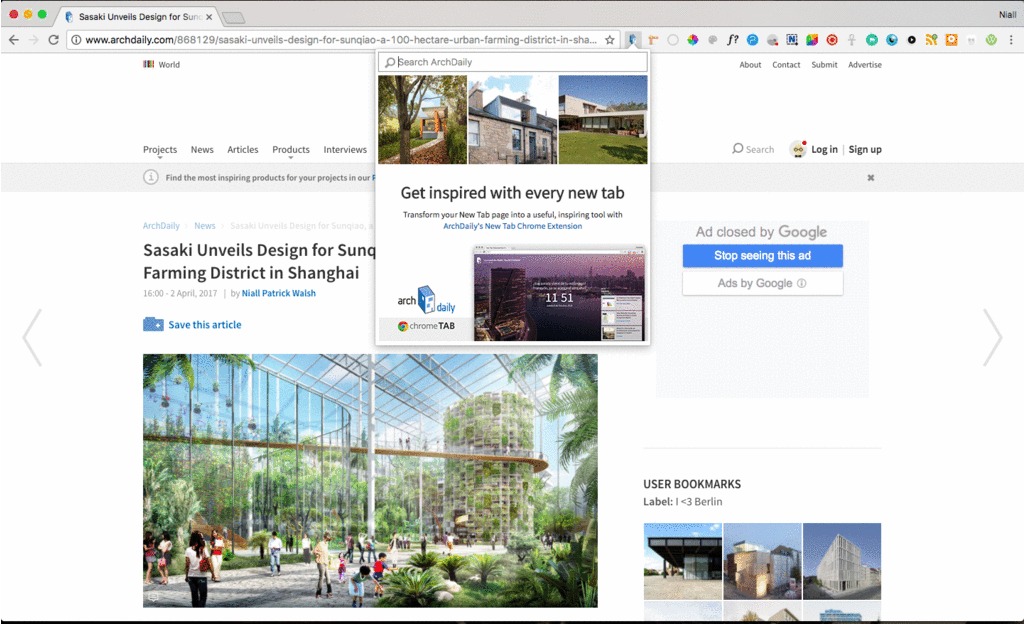Open the Interviews menu item
The height and width of the screenshot is (624, 1024).
(x=344, y=148)
